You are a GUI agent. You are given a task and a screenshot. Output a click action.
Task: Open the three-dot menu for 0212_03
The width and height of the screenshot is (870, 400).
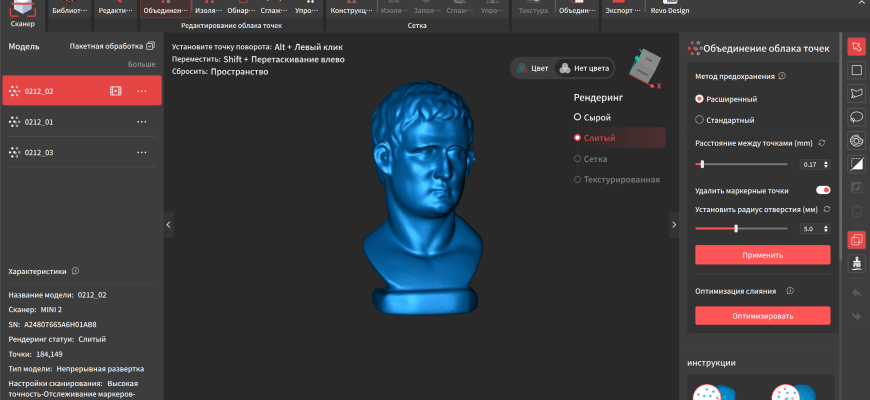(142, 152)
